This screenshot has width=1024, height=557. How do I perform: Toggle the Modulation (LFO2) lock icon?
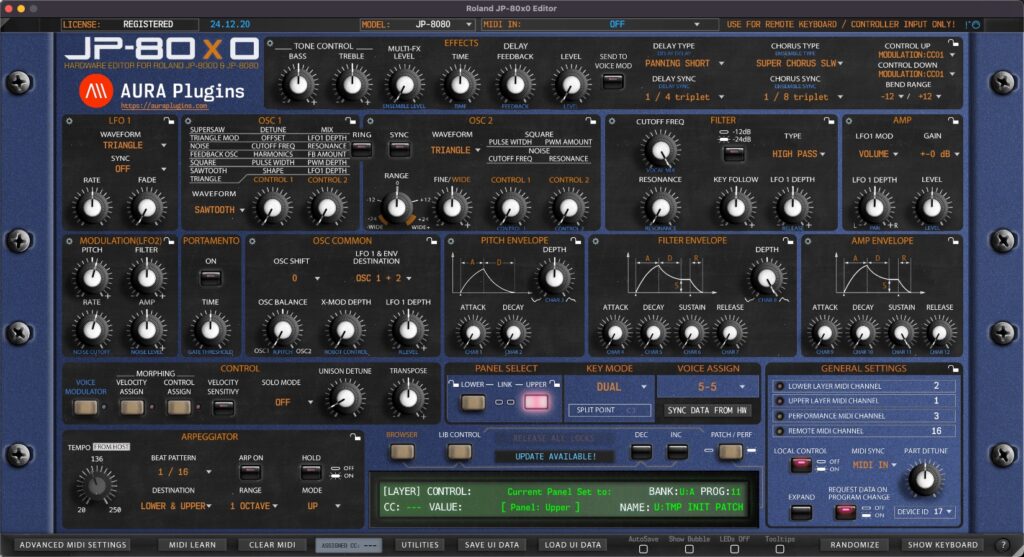pos(168,241)
